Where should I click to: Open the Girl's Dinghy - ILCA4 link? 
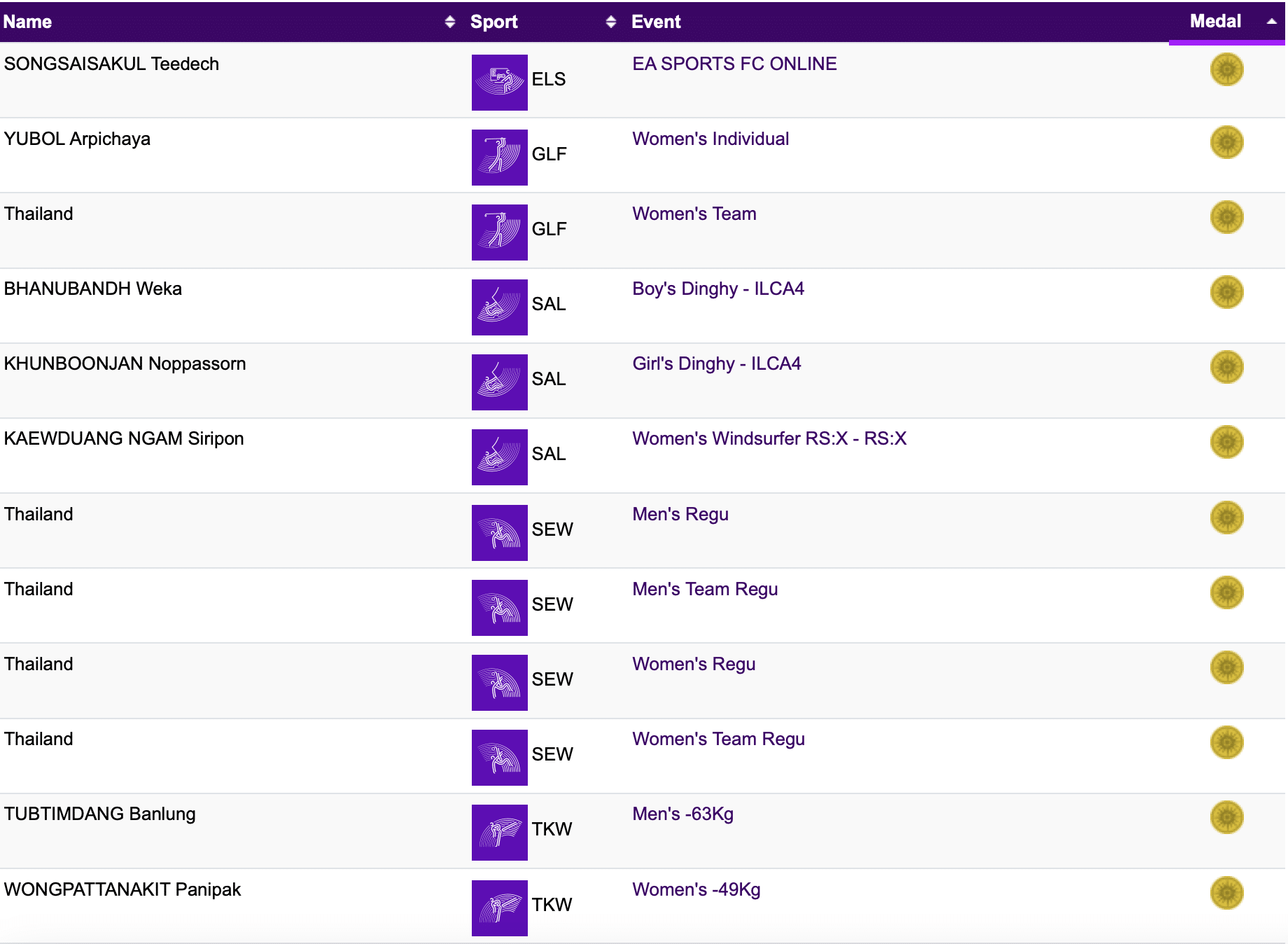click(x=716, y=363)
